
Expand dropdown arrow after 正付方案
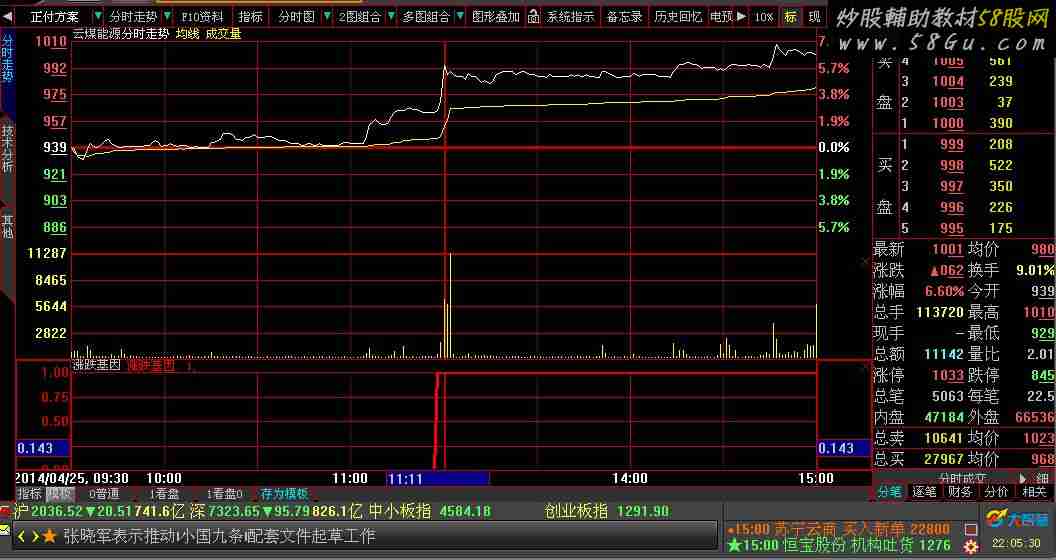(98, 17)
